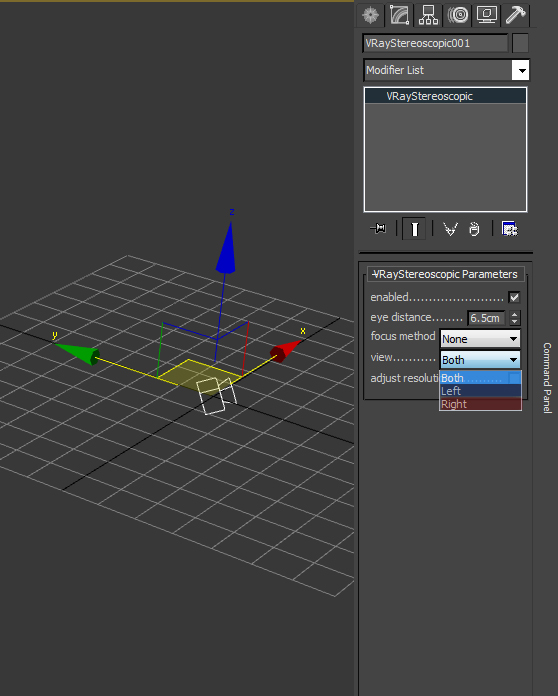The width and height of the screenshot is (558, 696).
Task: Open Configure Modifier Sets icon
Action: pyautogui.click(x=509, y=229)
